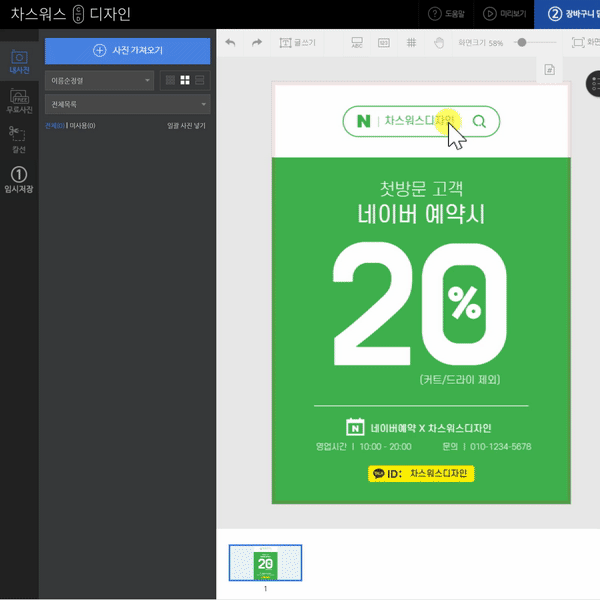This screenshot has height=600, width=600.
Task: Open the 전체목록 folder list dropdown
Action: pyautogui.click(x=127, y=104)
